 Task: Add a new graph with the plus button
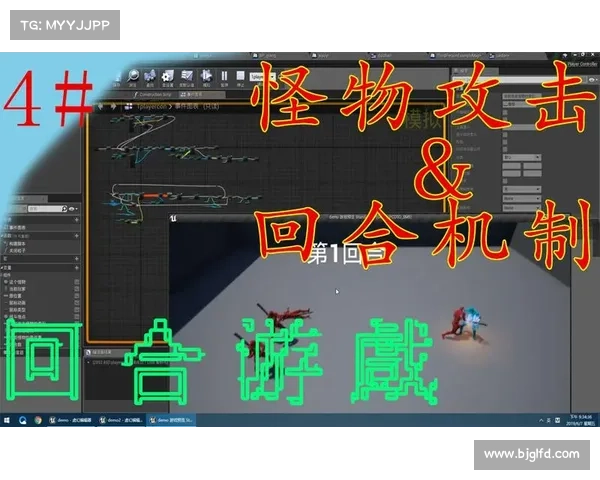76,220
